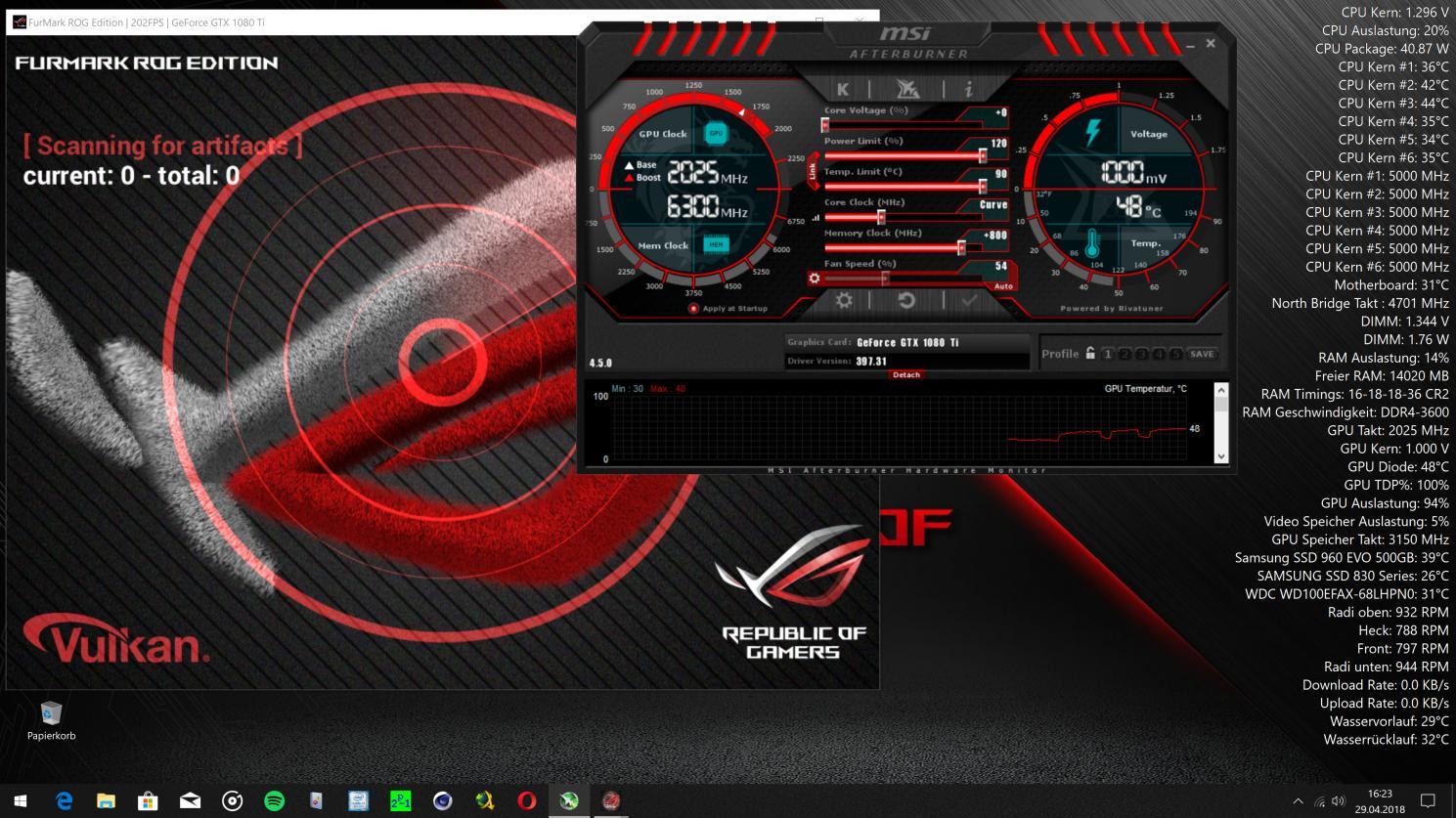This screenshot has height=818, width=1456.
Task: Select profile slot 2
Action: click(x=1125, y=354)
